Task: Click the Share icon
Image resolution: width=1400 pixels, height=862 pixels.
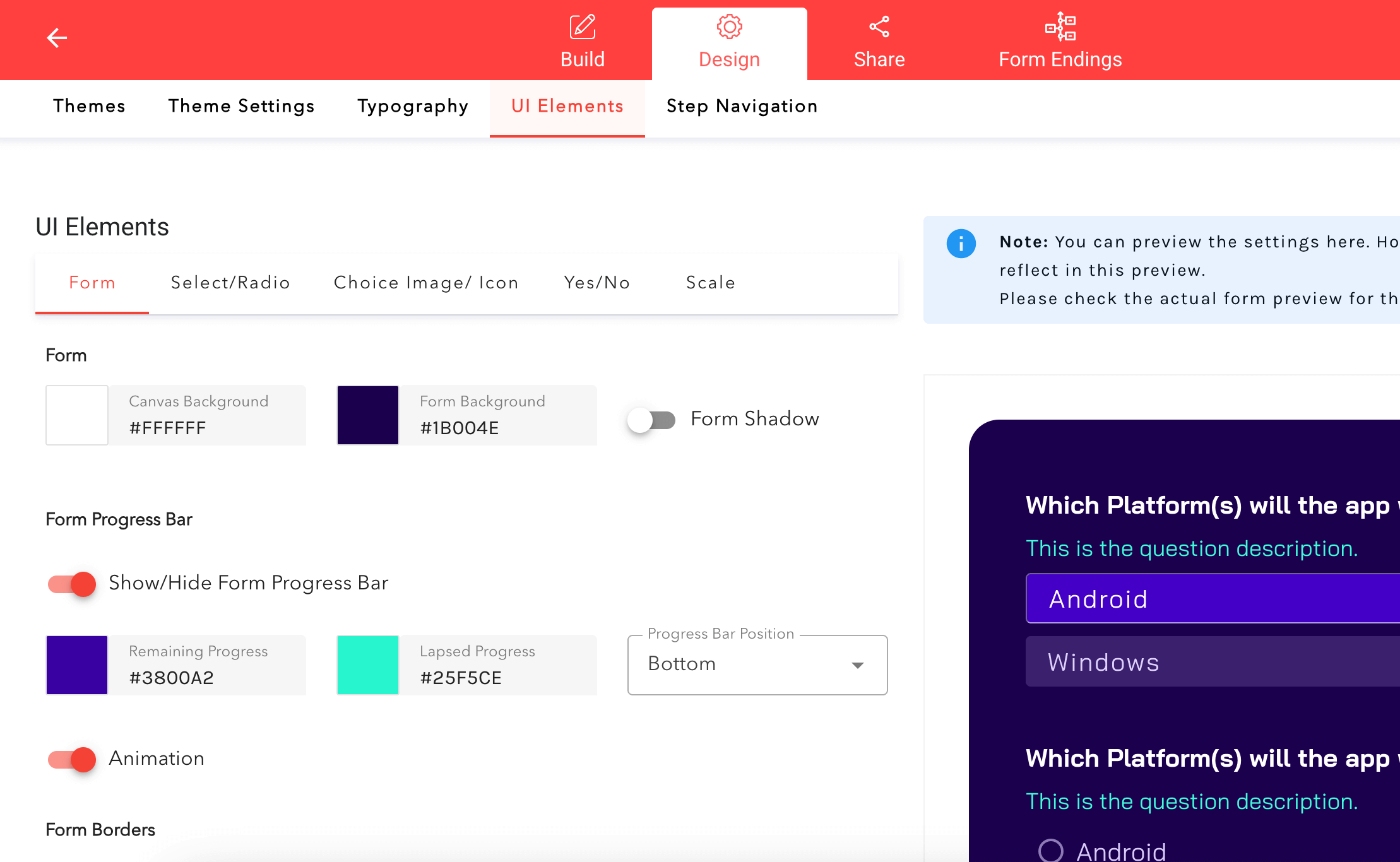Action: click(879, 27)
